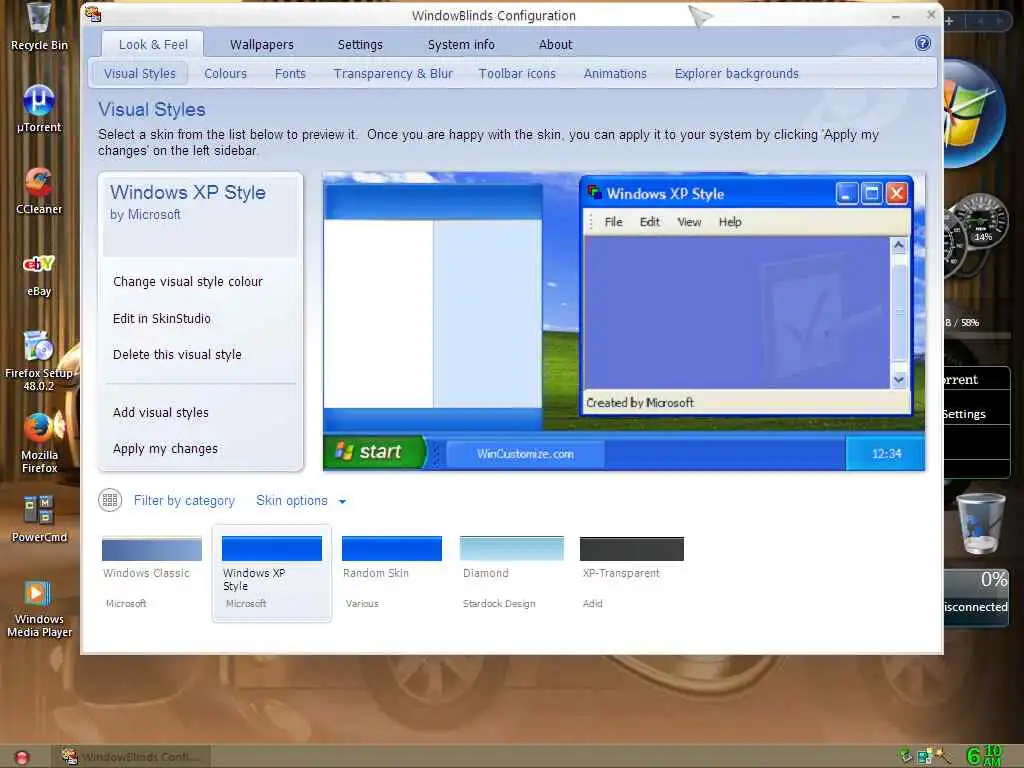
Task: Click the recycle bin gadget on the sidebar
Action: click(x=980, y=523)
